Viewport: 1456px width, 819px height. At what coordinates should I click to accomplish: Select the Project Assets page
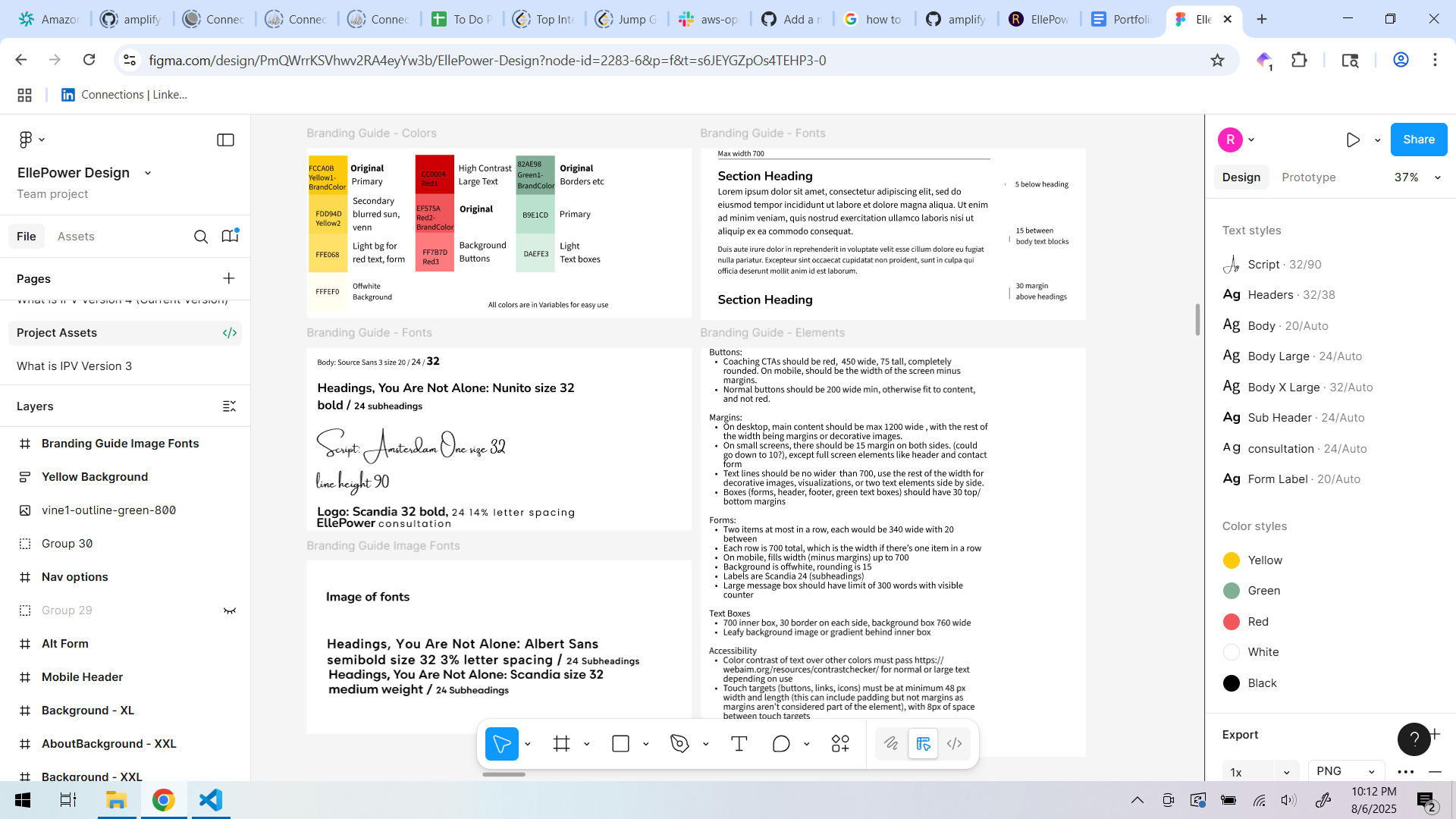(57, 332)
